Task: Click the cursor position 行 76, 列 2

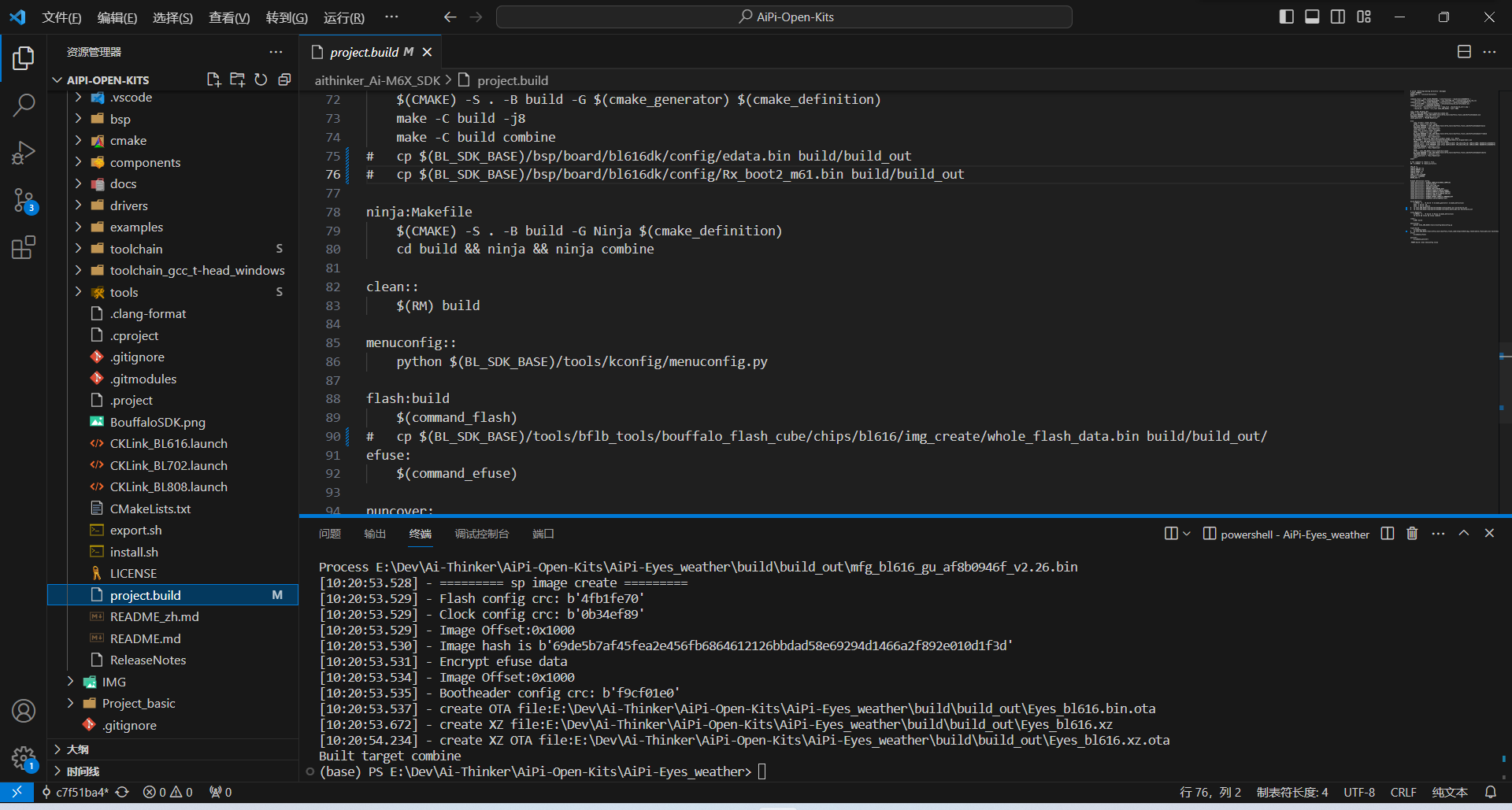Action: point(1210,792)
